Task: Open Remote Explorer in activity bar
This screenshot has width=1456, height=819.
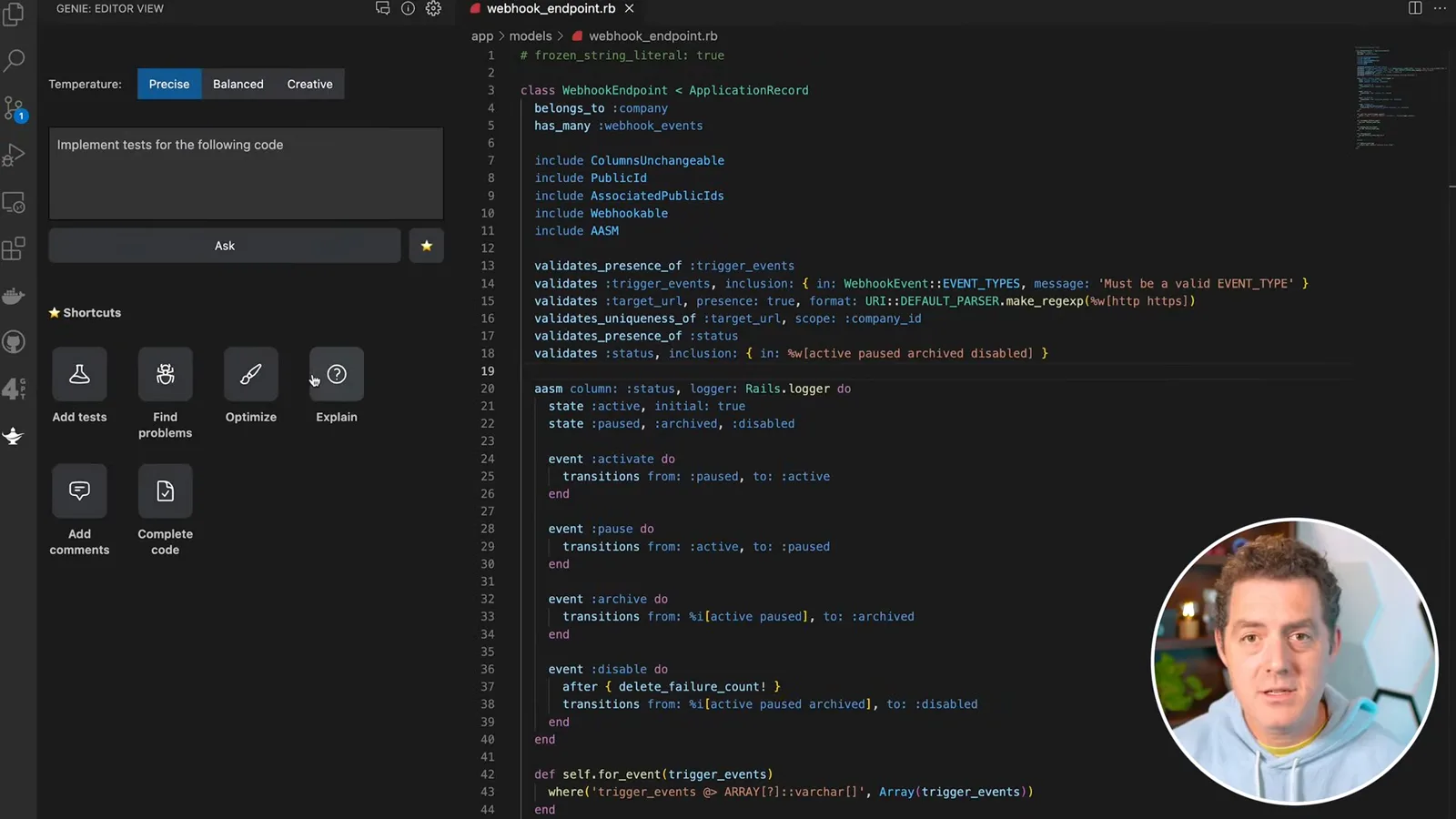Action: (x=14, y=202)
